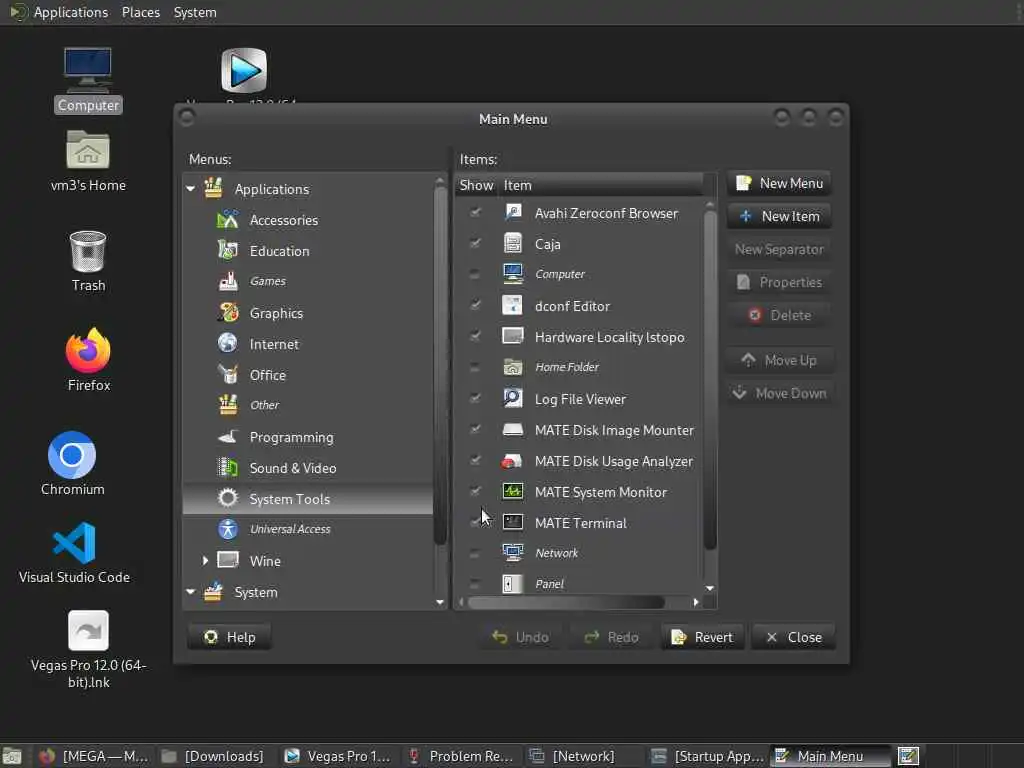Click the Universal Access icon
Screen dimensions: 1024x768
tap(227, 529)
